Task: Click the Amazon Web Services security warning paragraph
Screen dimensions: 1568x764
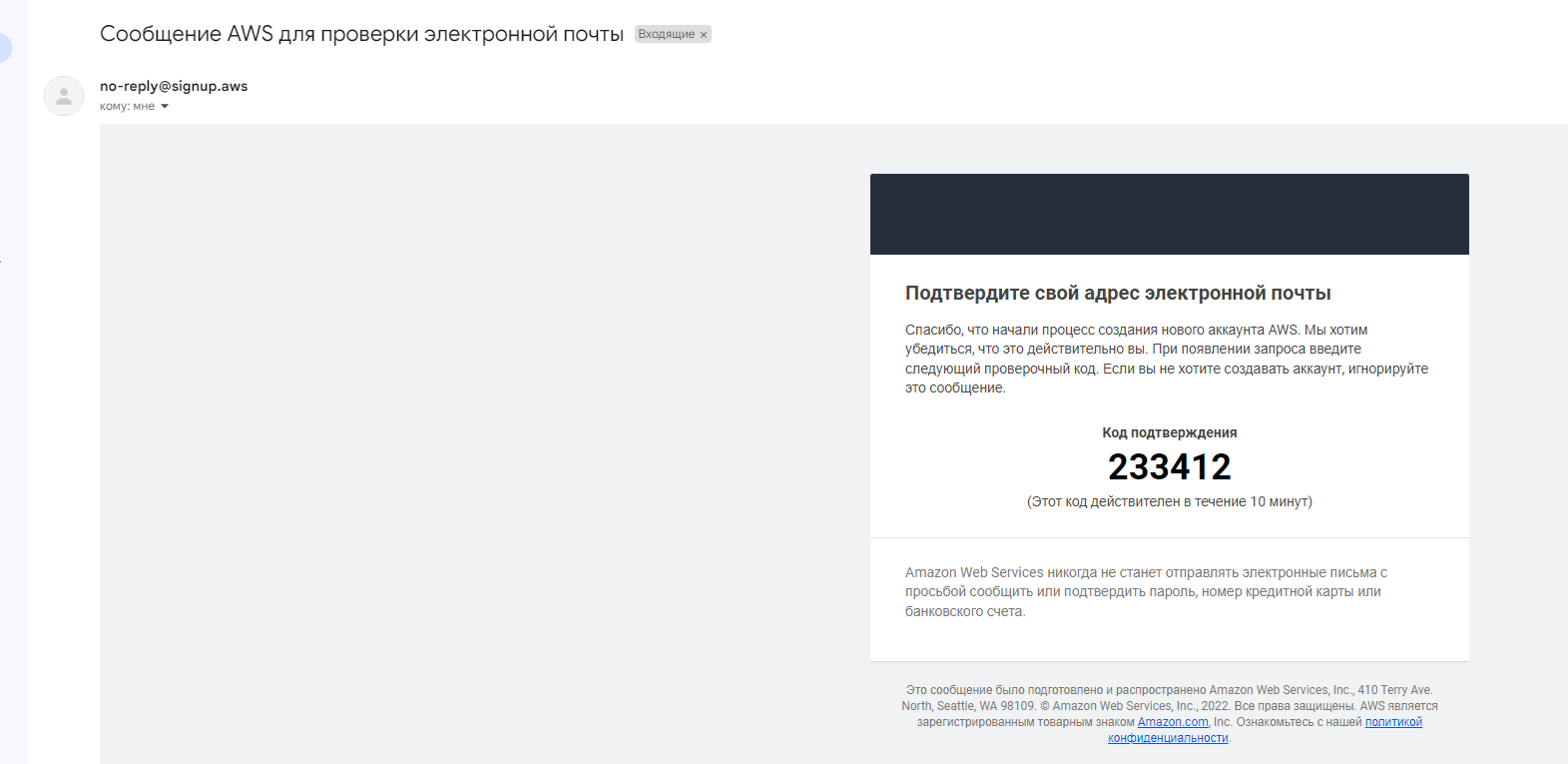Action: pyautogui.click(x=1146, y=591)
